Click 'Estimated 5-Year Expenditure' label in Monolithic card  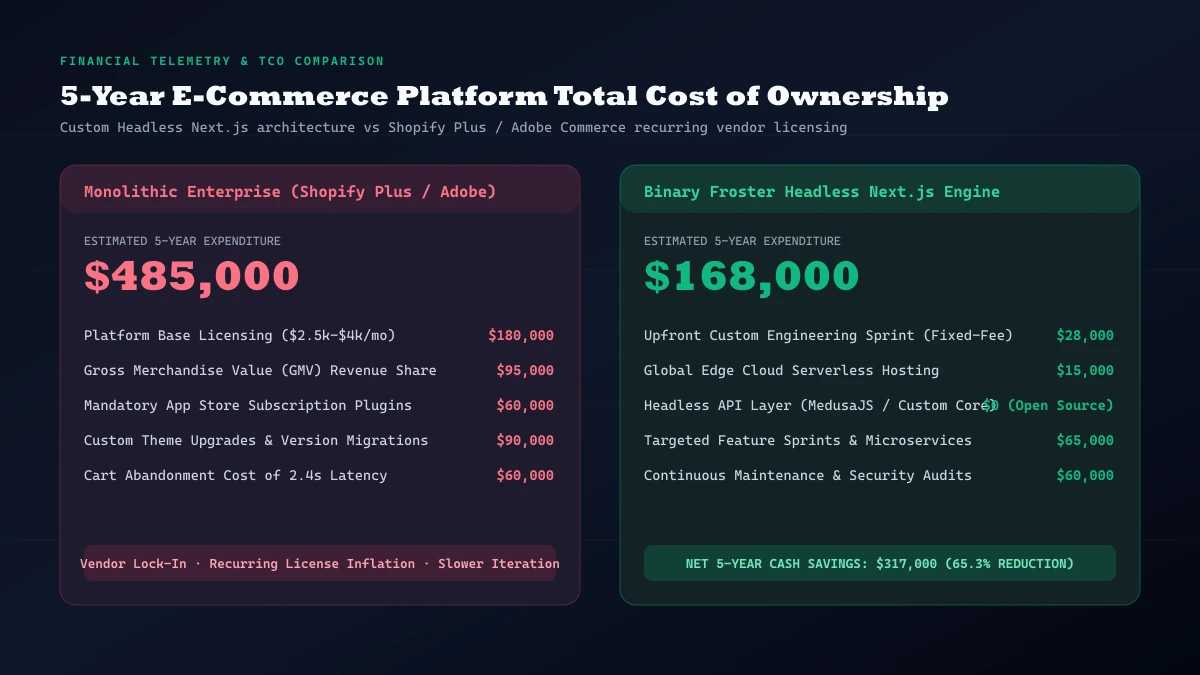tap(182, 241)
